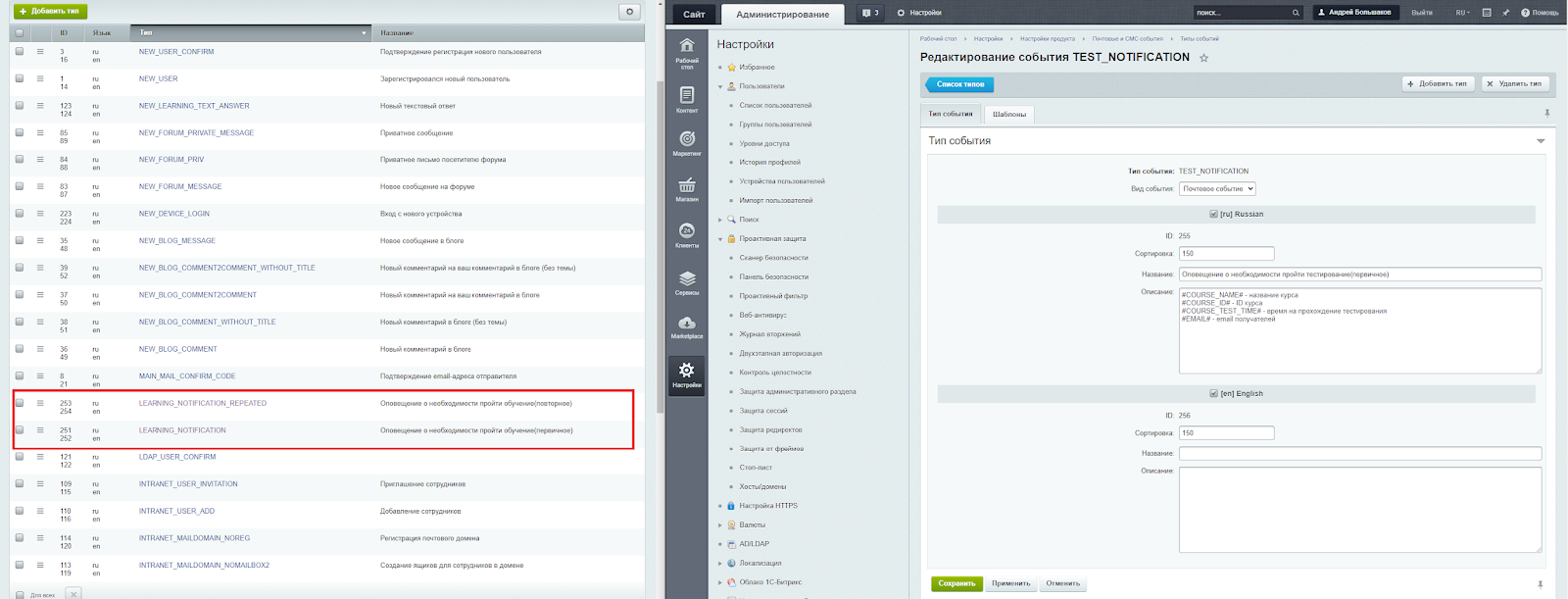Viewport: 1568px width, 599px height.
Task: Click the header search field
Action: coord(1241,13)
